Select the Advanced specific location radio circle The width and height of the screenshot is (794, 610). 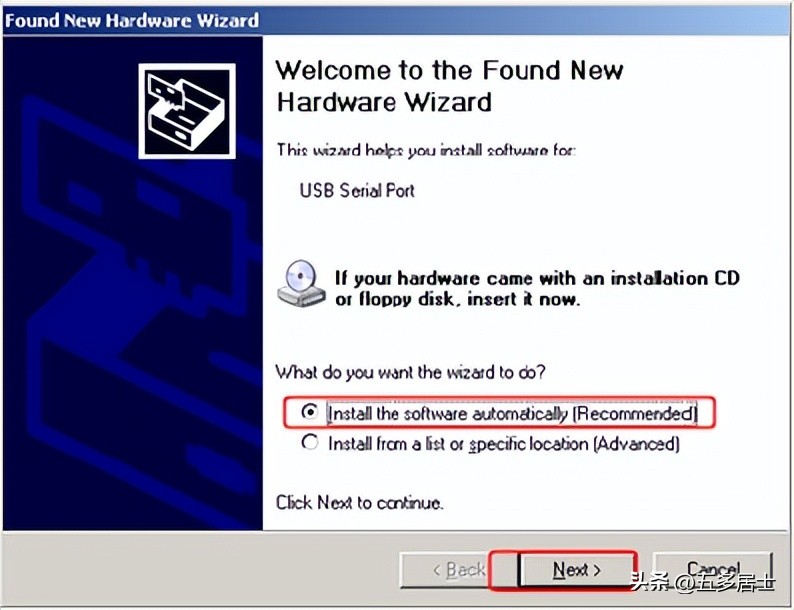[309, 442]
